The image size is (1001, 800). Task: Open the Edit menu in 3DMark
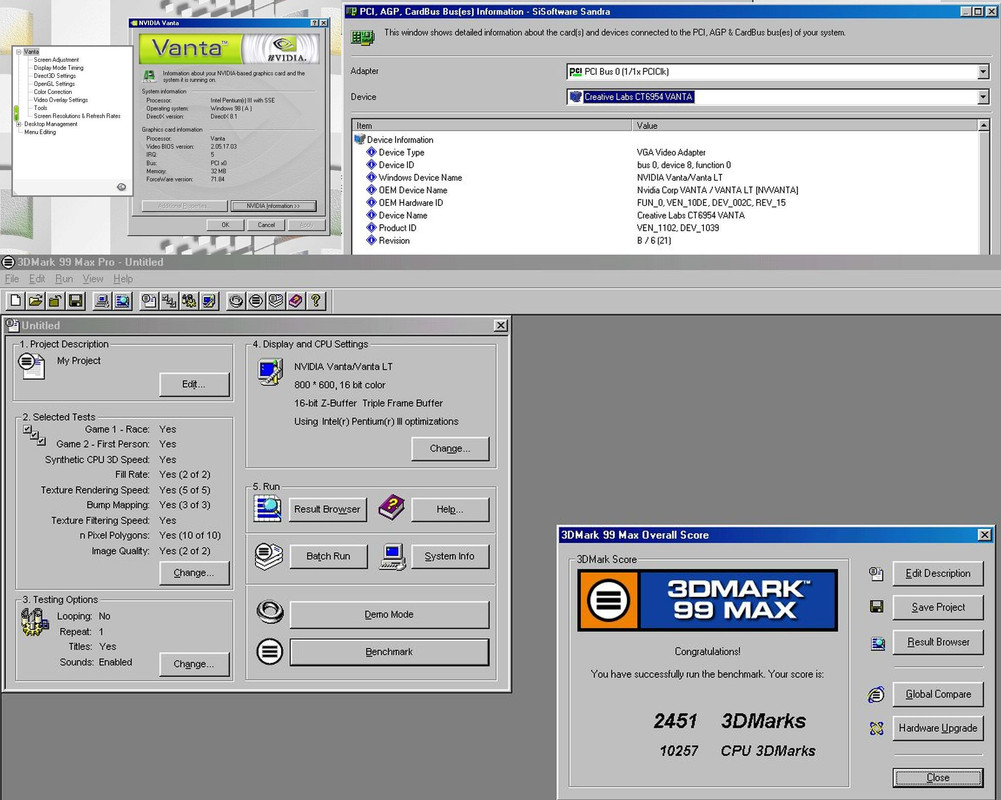click(x=37, y=279)
